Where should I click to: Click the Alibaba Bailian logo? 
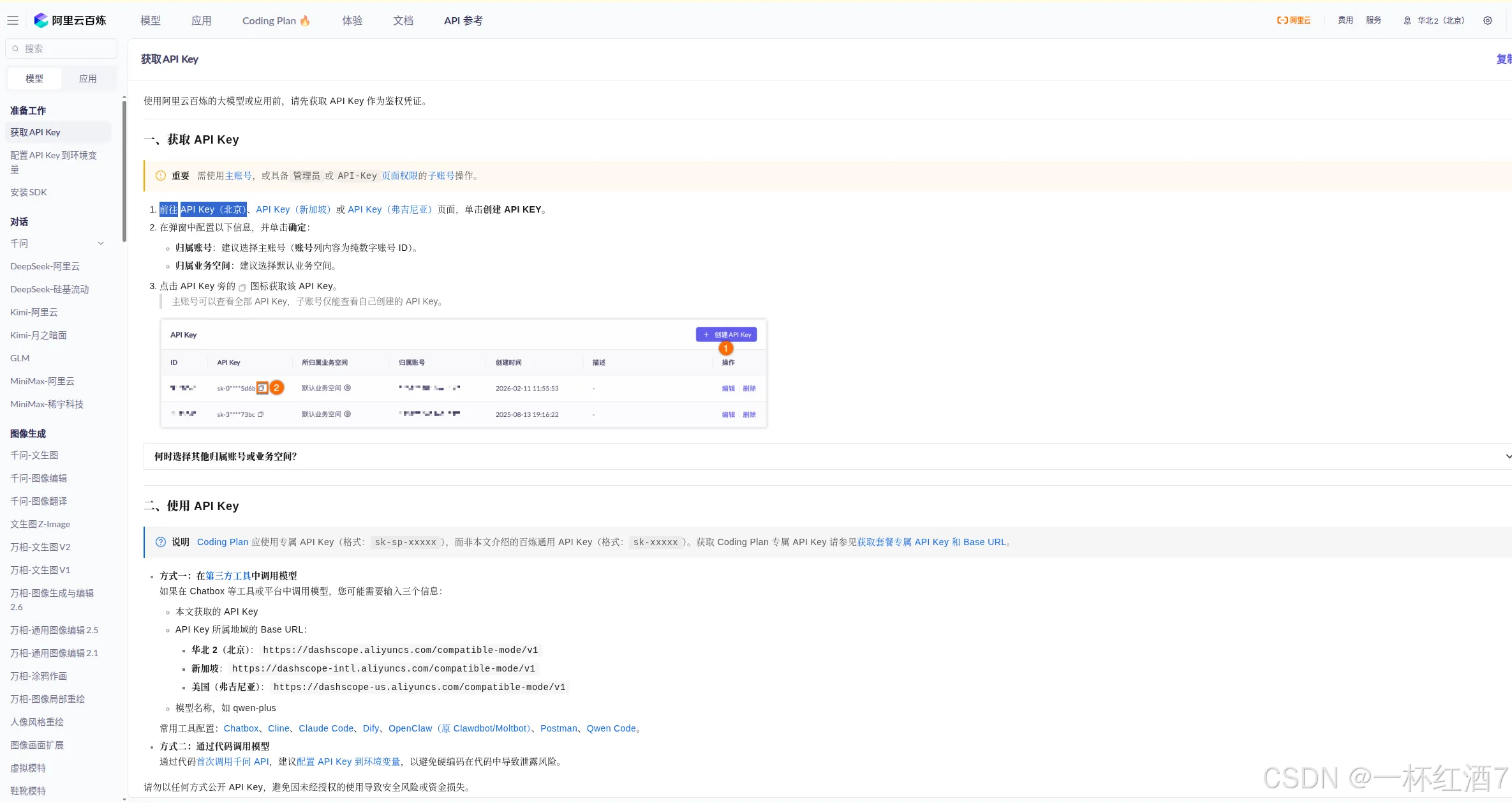41,20
